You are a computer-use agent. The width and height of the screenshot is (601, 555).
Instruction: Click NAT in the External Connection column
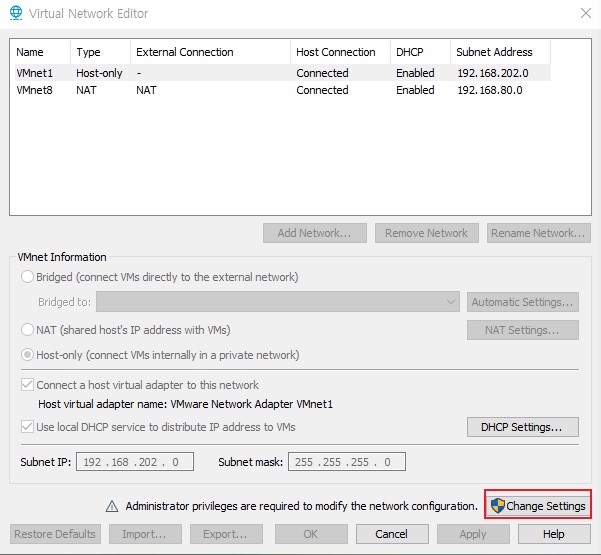point(146,90)
